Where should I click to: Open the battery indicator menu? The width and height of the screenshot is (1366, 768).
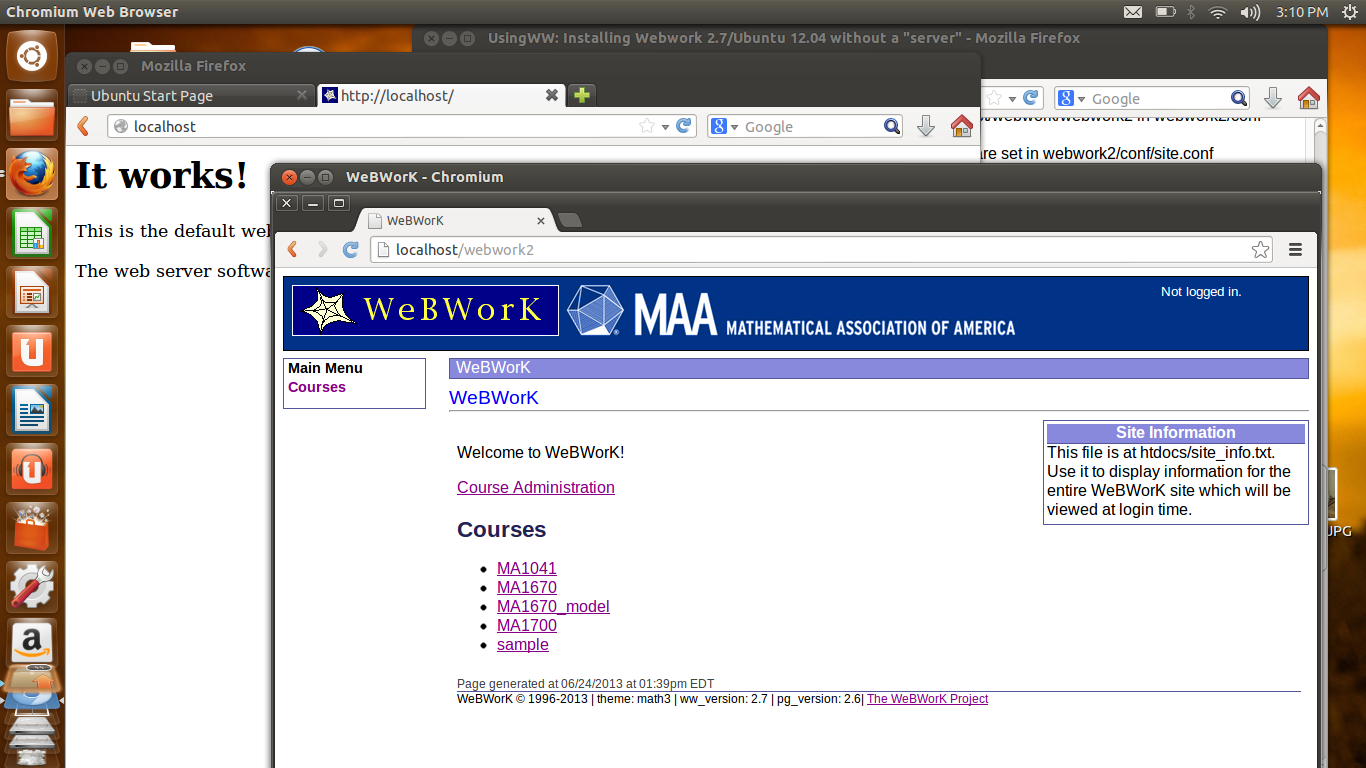[1165, 12]
